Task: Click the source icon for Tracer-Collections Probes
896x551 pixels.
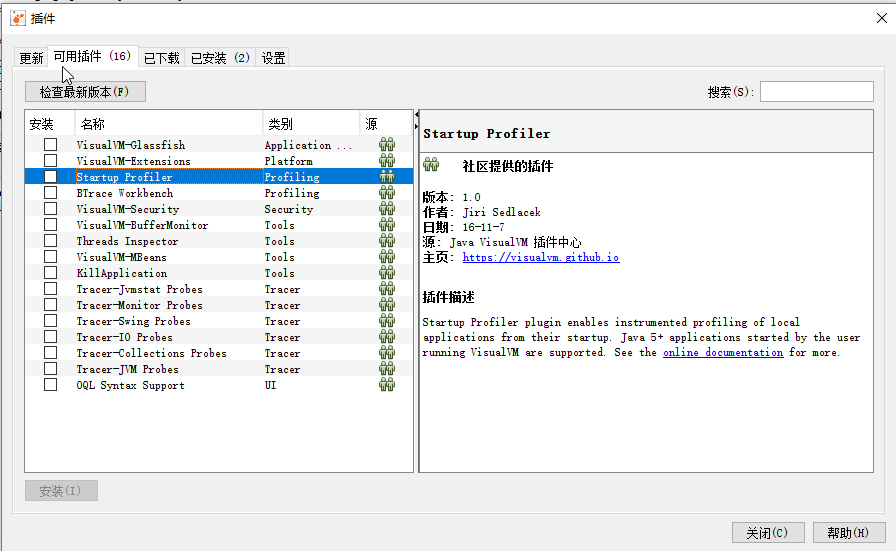Action: tap(387, 353)
